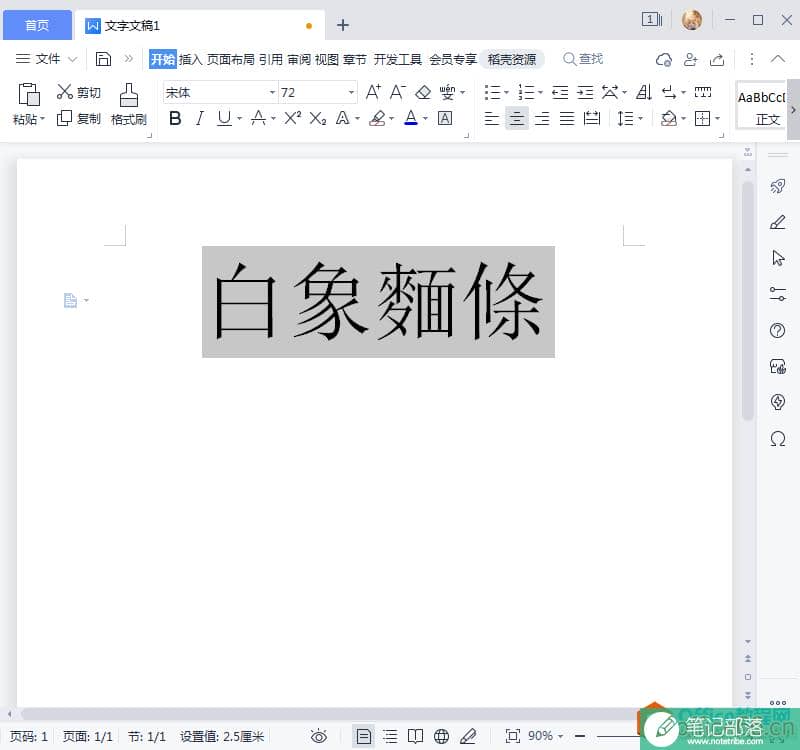Open 稻壳资源 resources button
The height and width of the screenshot is (750, 800).
[512, 60]
